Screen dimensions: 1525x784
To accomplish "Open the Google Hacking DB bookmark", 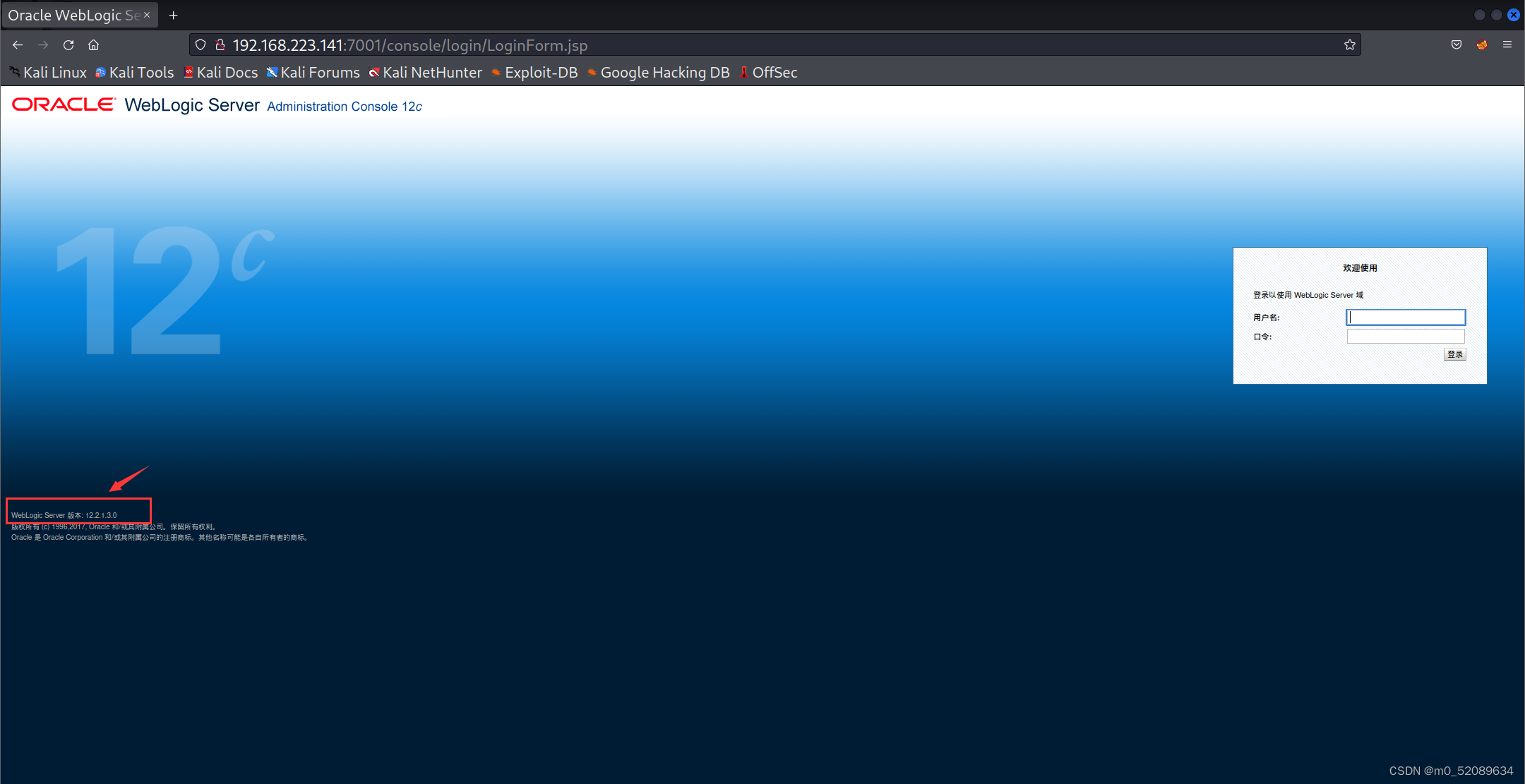I will click(x=658, y=73).
